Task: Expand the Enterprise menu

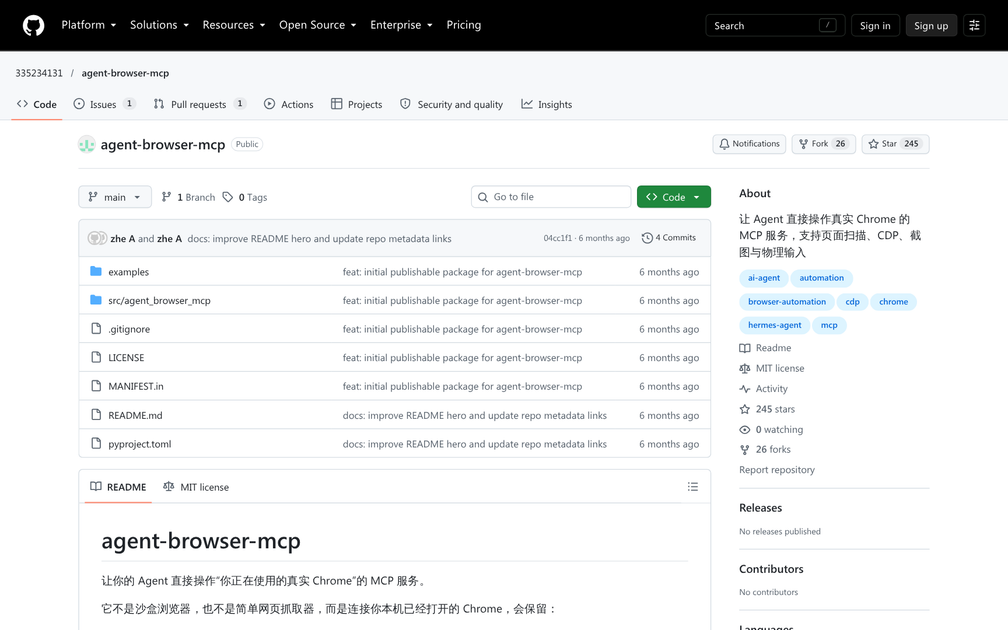Action: click(x=401, y=25)
